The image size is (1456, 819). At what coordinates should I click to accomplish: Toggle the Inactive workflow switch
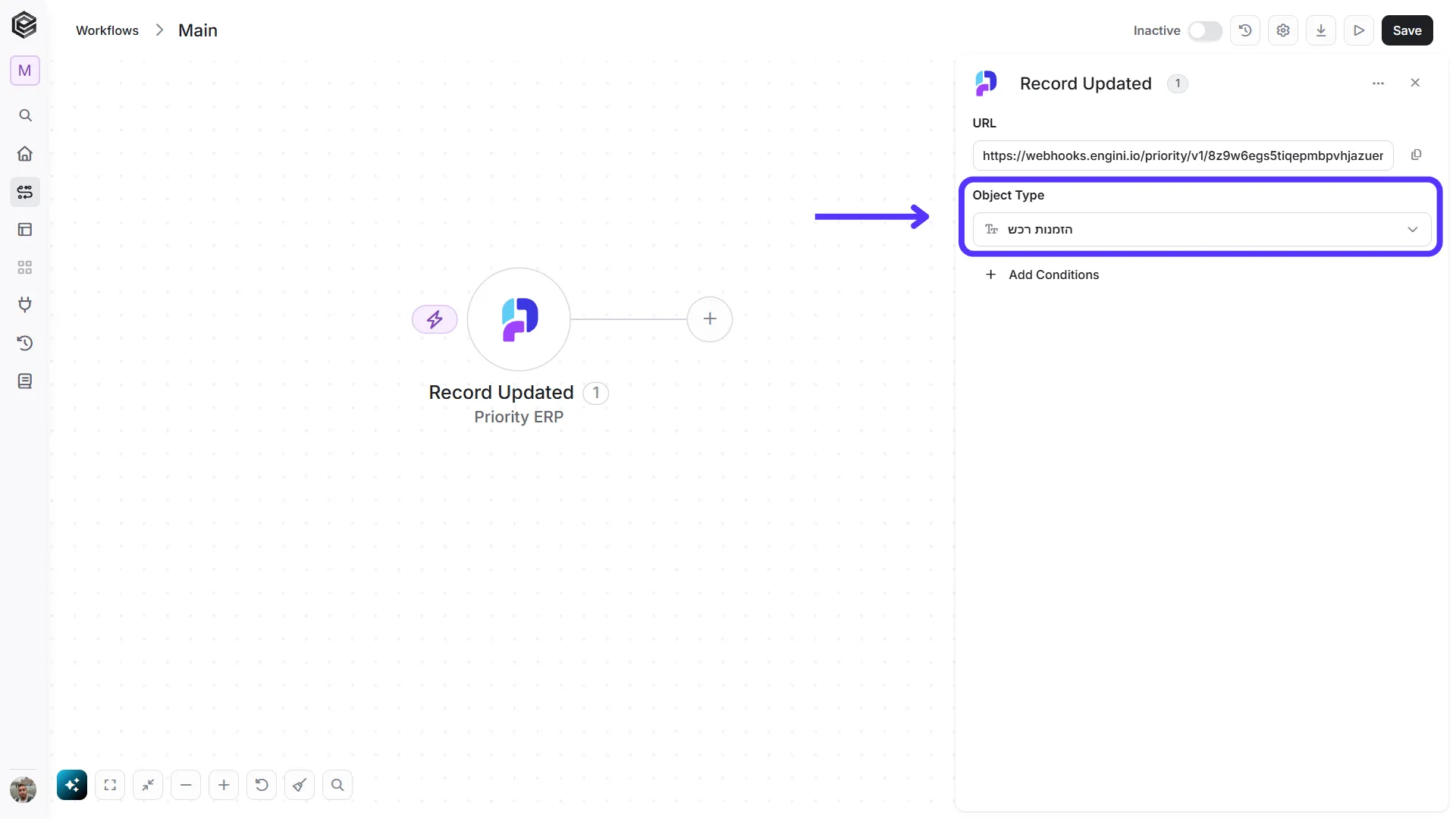coord(1204,30)
